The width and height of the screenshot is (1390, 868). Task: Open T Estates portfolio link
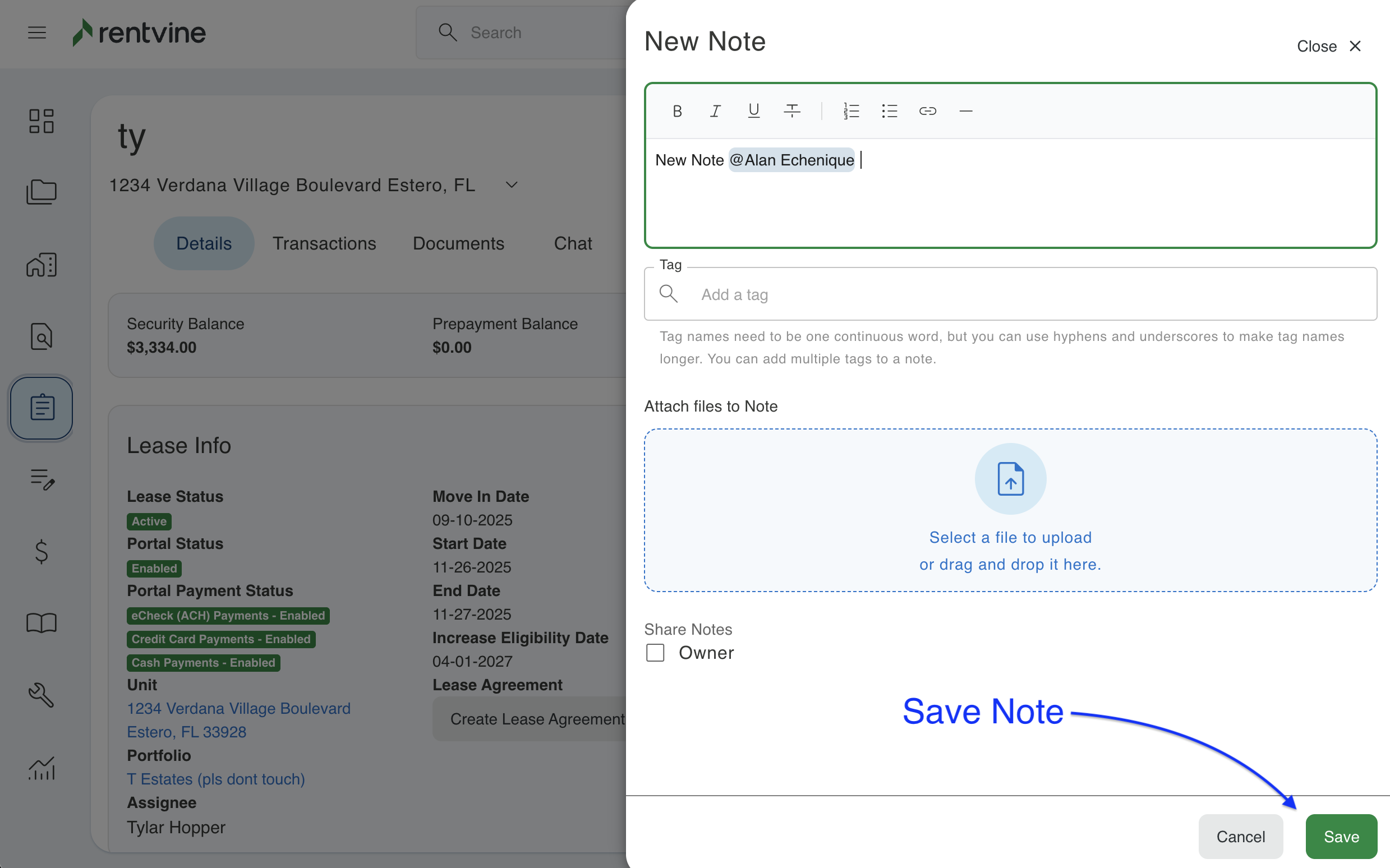(x=216, y=779)
